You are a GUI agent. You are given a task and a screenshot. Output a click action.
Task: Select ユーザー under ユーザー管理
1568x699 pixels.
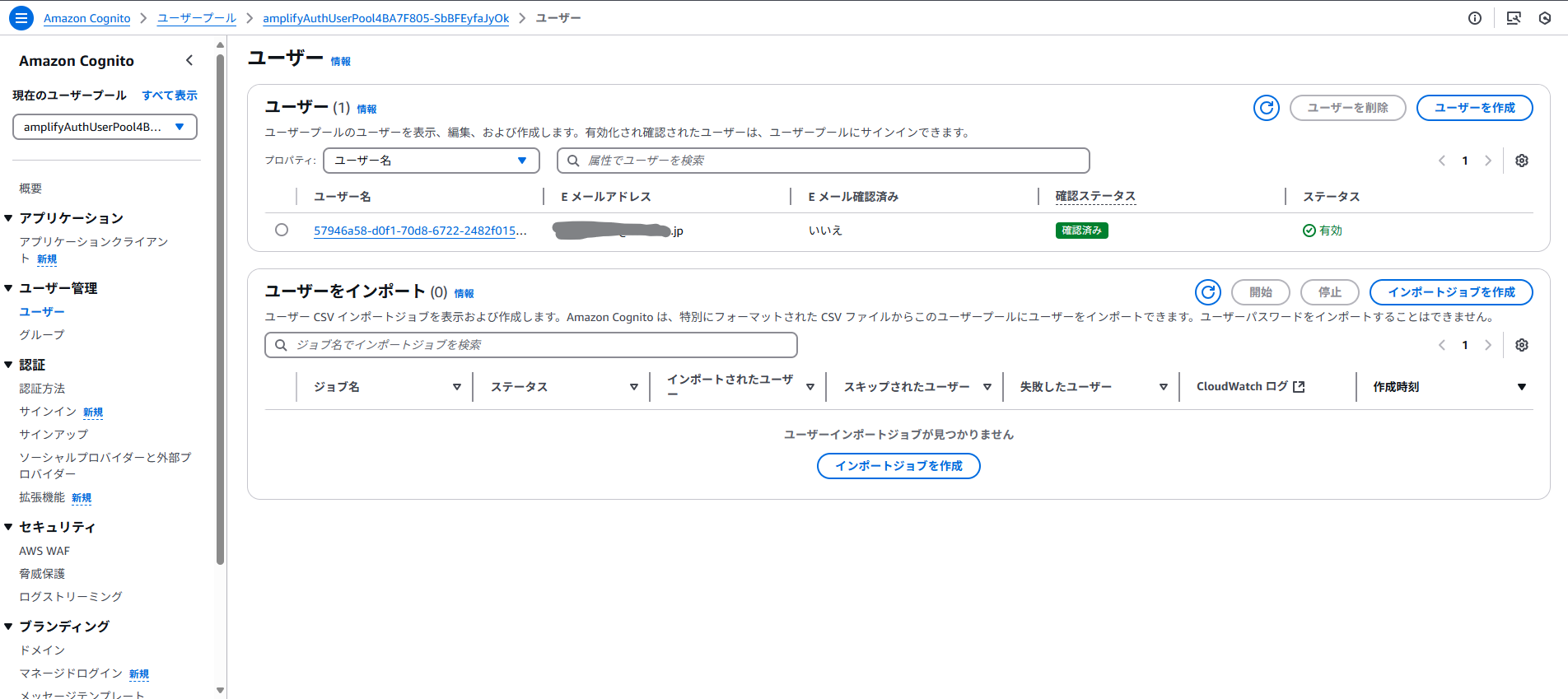(42, 312)
